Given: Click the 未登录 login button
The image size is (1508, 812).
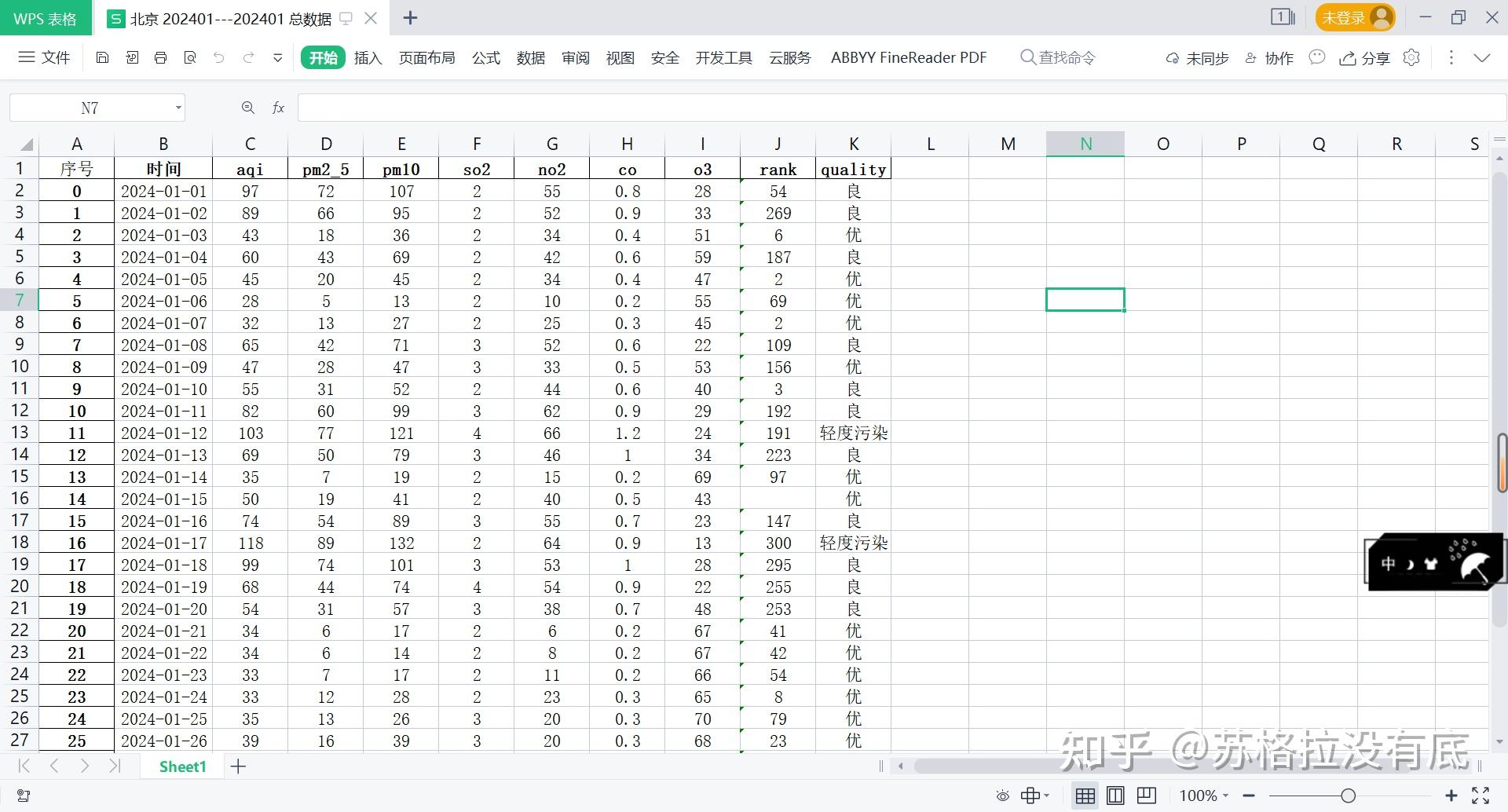Looking at the screenshot, I should pyautogui.click(x=1354, y=16).
